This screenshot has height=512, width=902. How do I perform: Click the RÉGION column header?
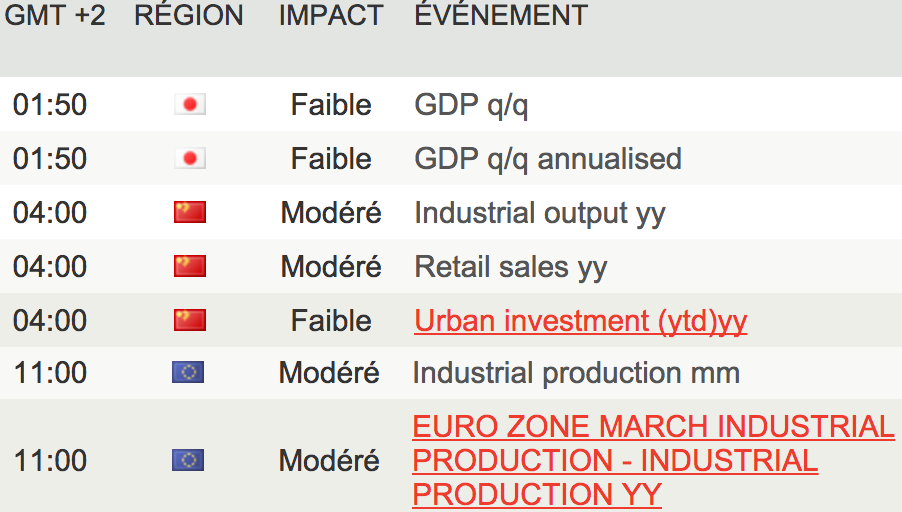(188, 16)
